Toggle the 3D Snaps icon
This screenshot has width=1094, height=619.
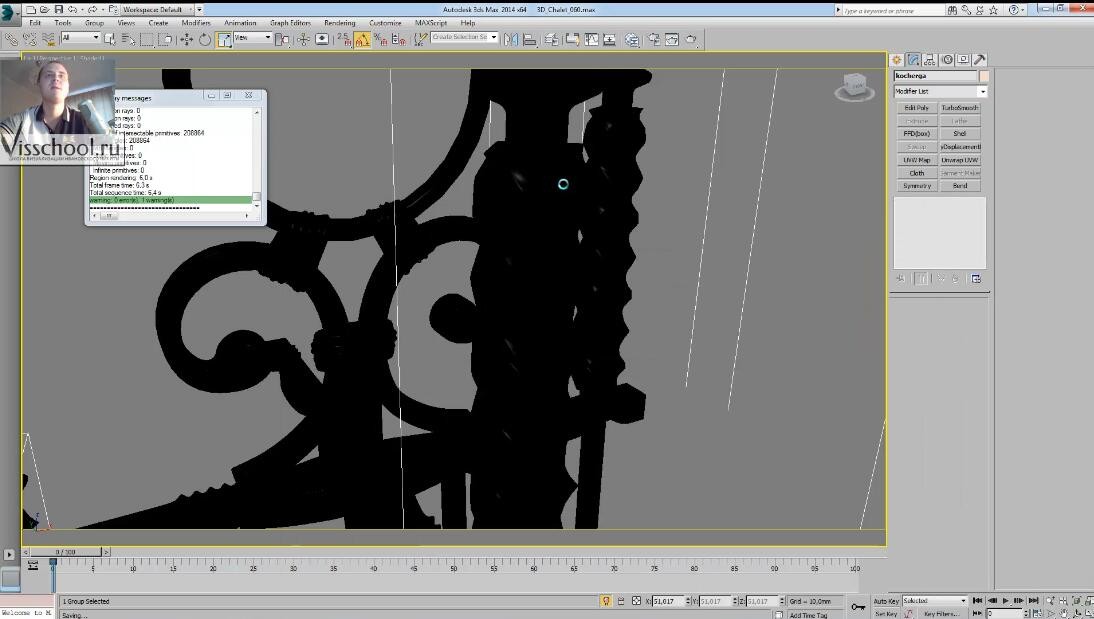click(x=344, y=39)
